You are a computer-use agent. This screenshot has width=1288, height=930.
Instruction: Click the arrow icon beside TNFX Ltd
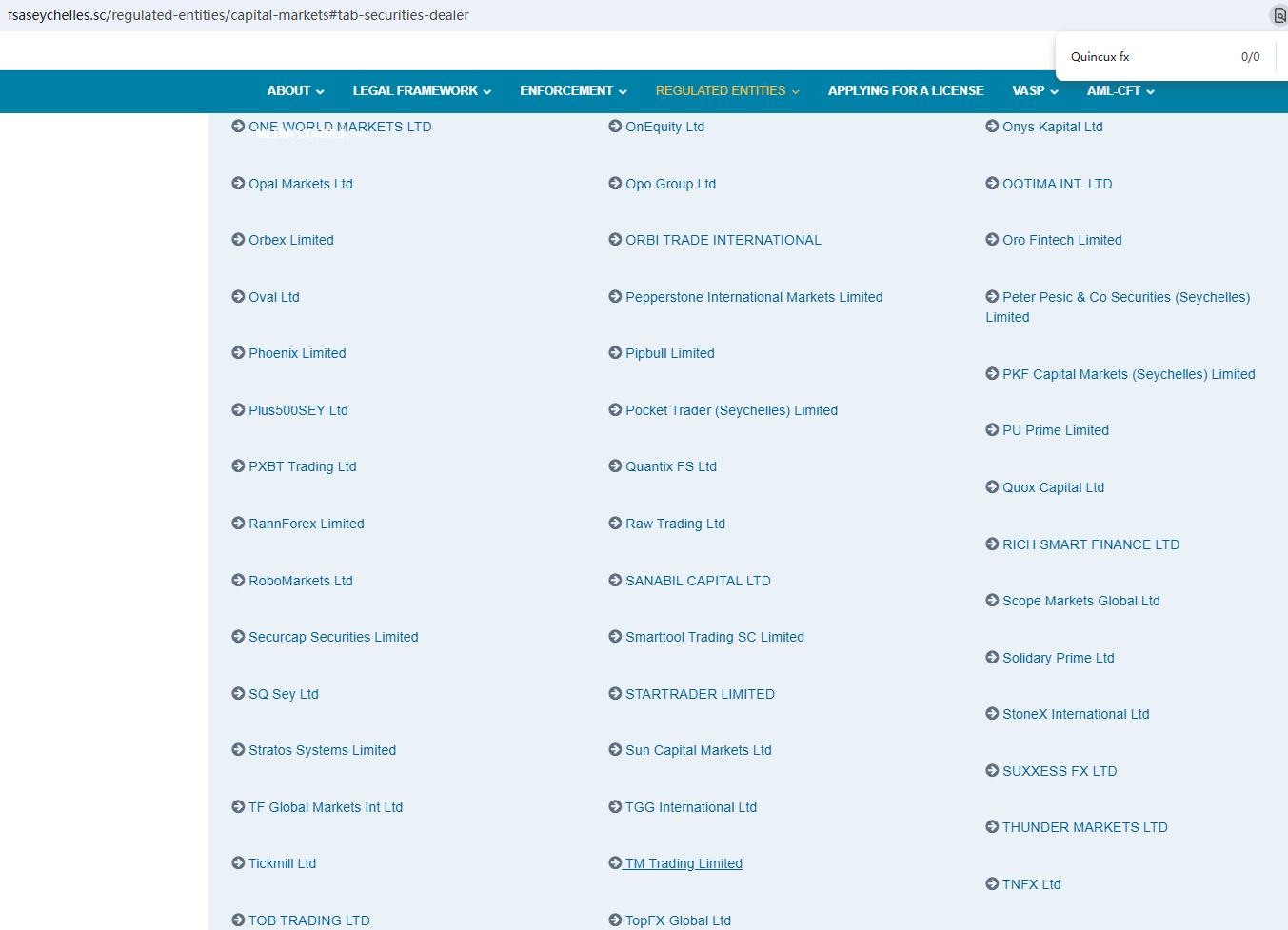pyautogui.click(x=992, y=883)
